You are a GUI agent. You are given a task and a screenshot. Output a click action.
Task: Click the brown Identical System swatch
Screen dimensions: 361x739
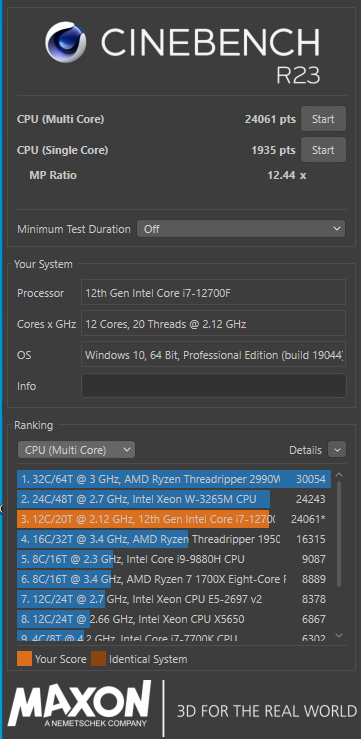(98, 659)
